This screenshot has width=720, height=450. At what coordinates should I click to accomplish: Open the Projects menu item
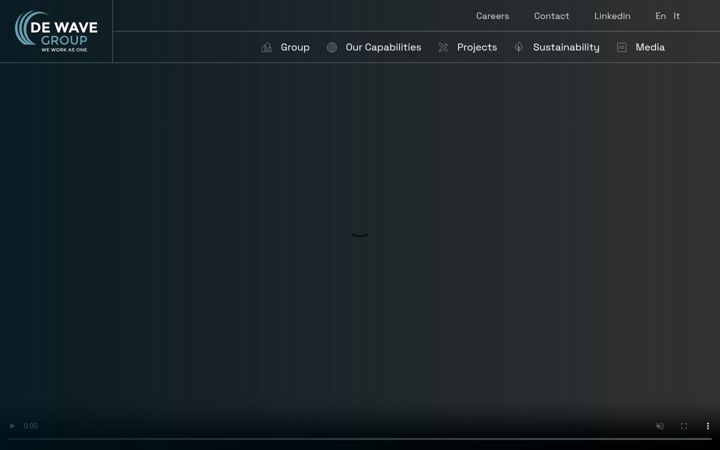[x=477, y=47]
